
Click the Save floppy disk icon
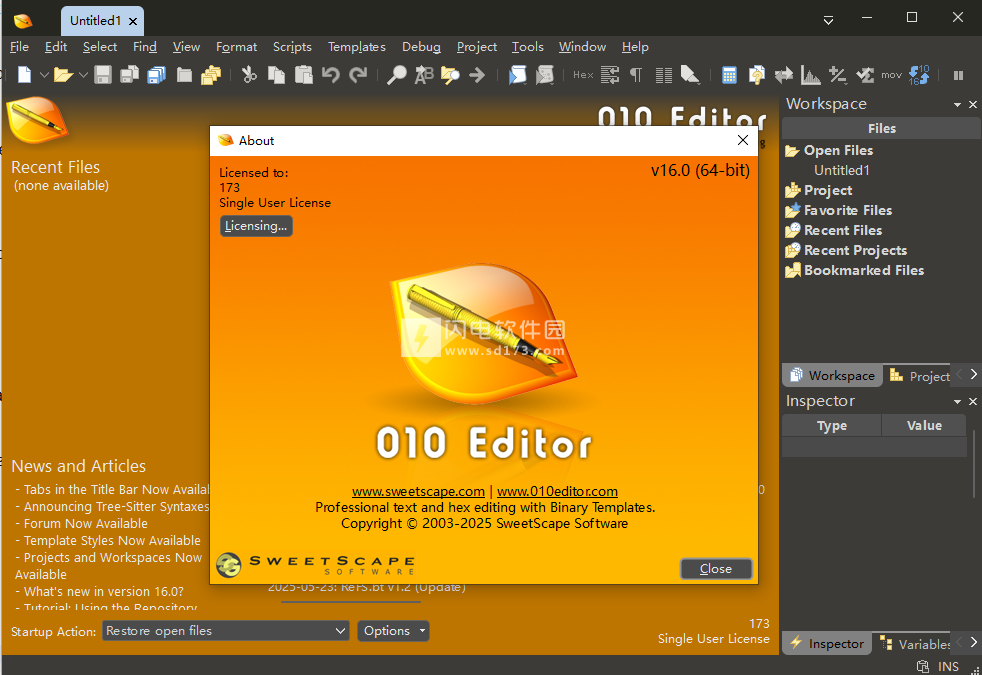coord(103,75)
